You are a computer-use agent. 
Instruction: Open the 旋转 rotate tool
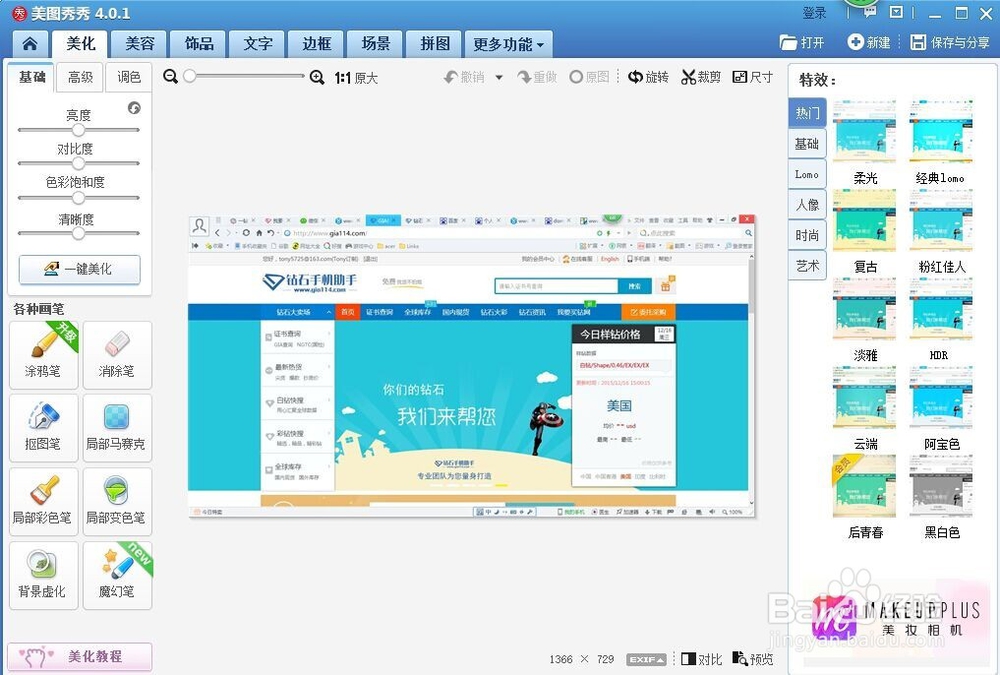pyautogui.click(x=648, y=77)
